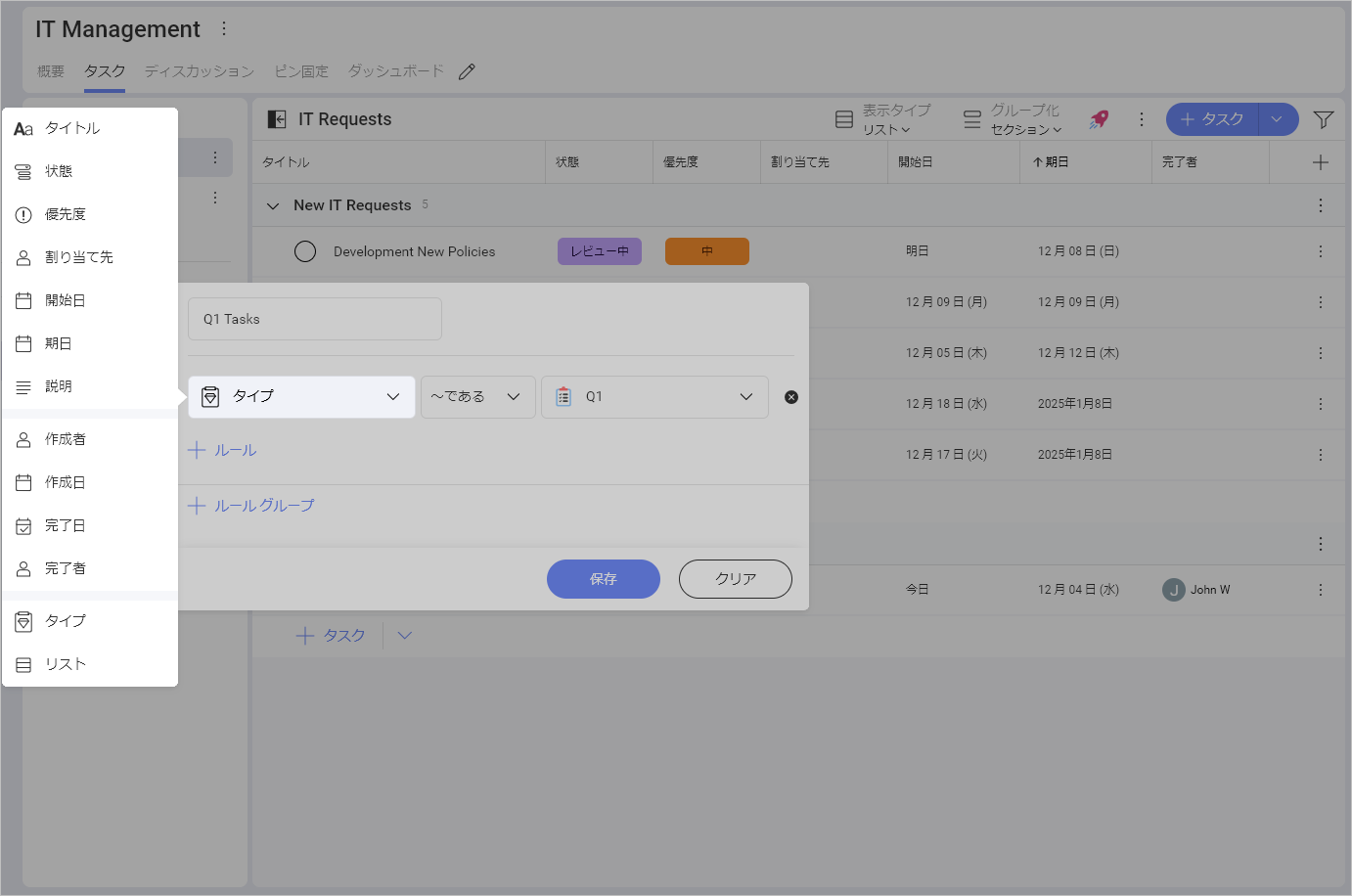Viewport: 1352px width, 896px height.
Task: Select リスト field option
Action: point(90,664)
